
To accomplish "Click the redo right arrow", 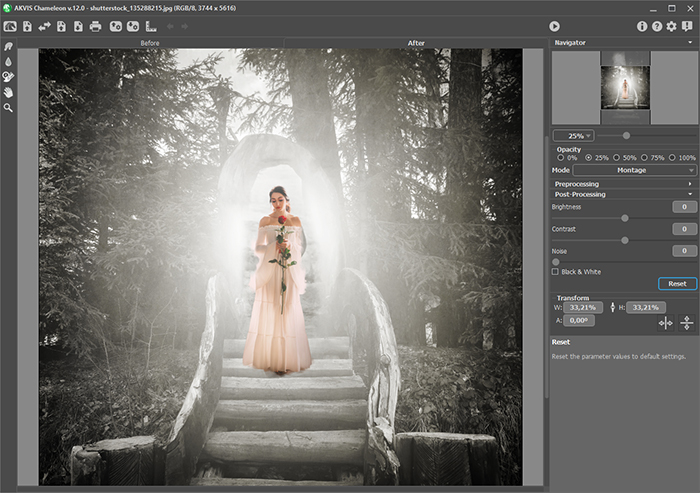I will click(184, 26).
